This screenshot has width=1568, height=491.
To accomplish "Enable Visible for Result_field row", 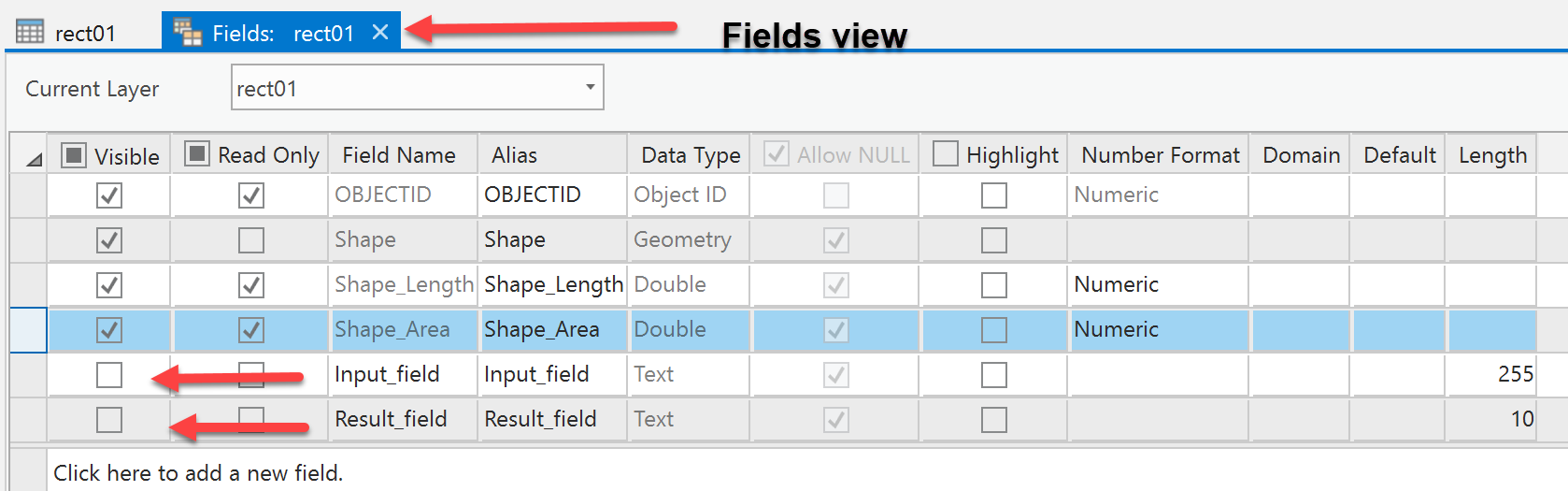I will click(x=109, y=420).
